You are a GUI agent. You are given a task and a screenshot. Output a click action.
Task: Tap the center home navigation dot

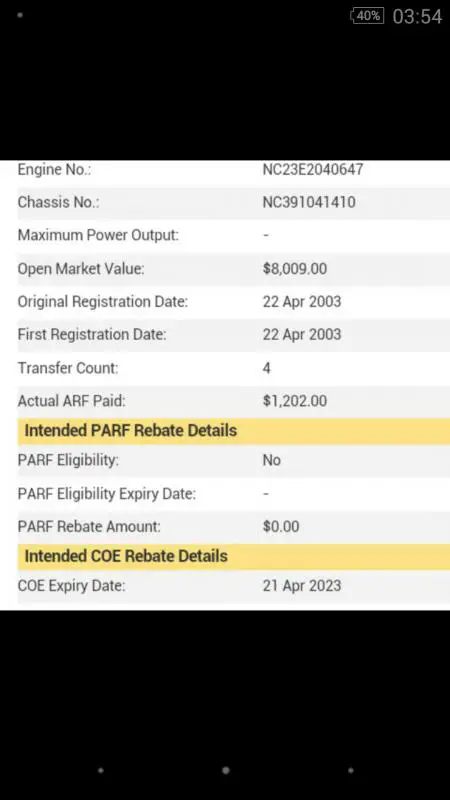[226, 770]
